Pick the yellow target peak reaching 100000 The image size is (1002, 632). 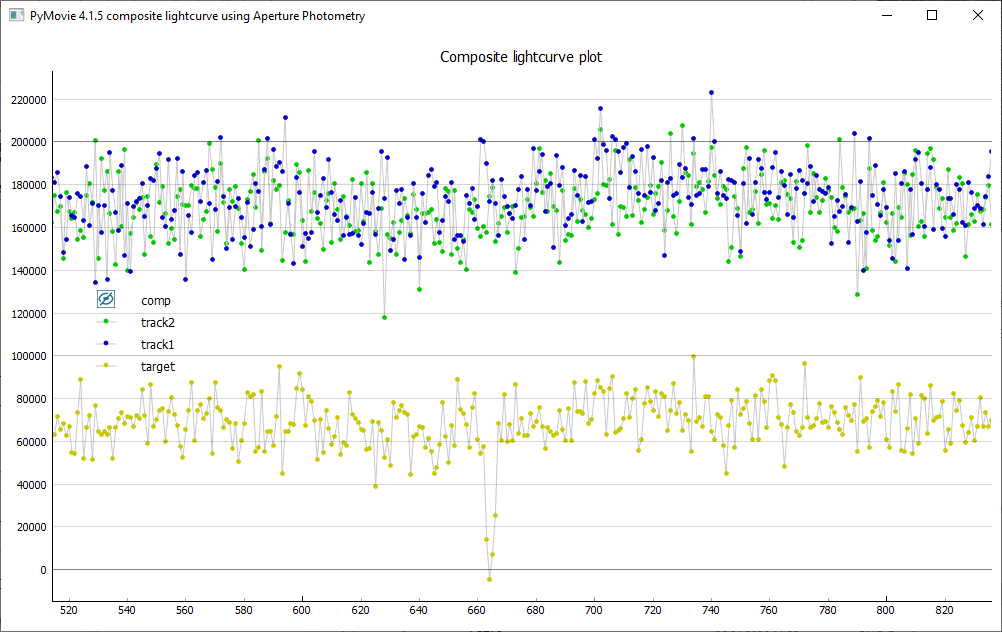[x=693, y=356]
